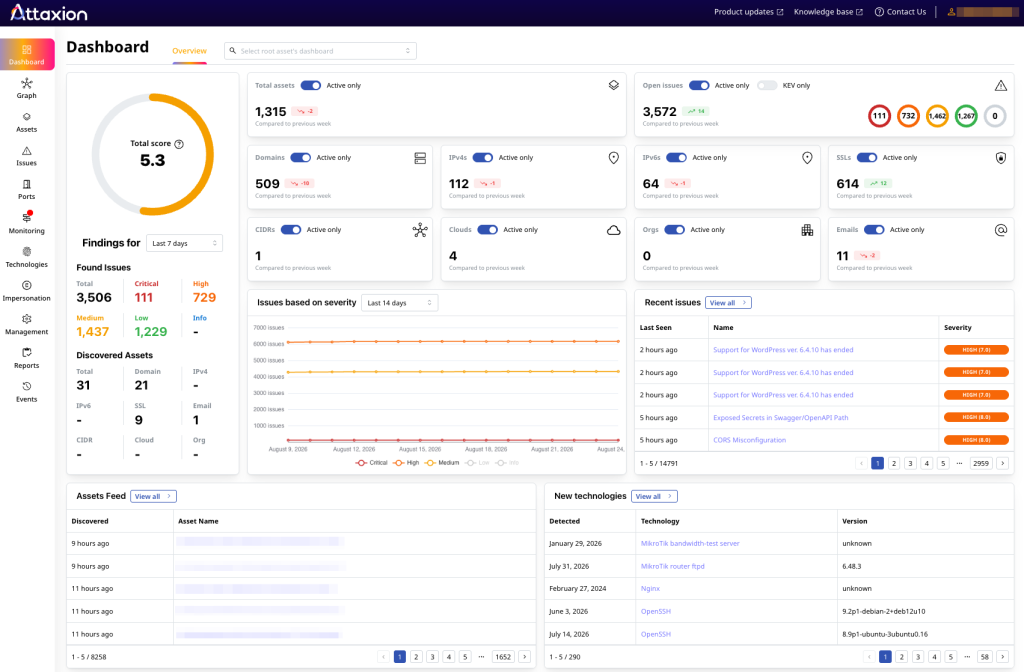Click View all for New technologies
This screenshot has width=1024, height=672.
[654, 496]
